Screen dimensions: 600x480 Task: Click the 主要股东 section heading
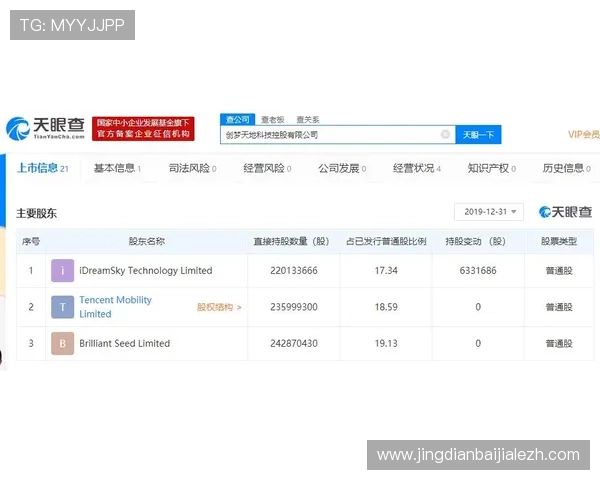point(36,213)
